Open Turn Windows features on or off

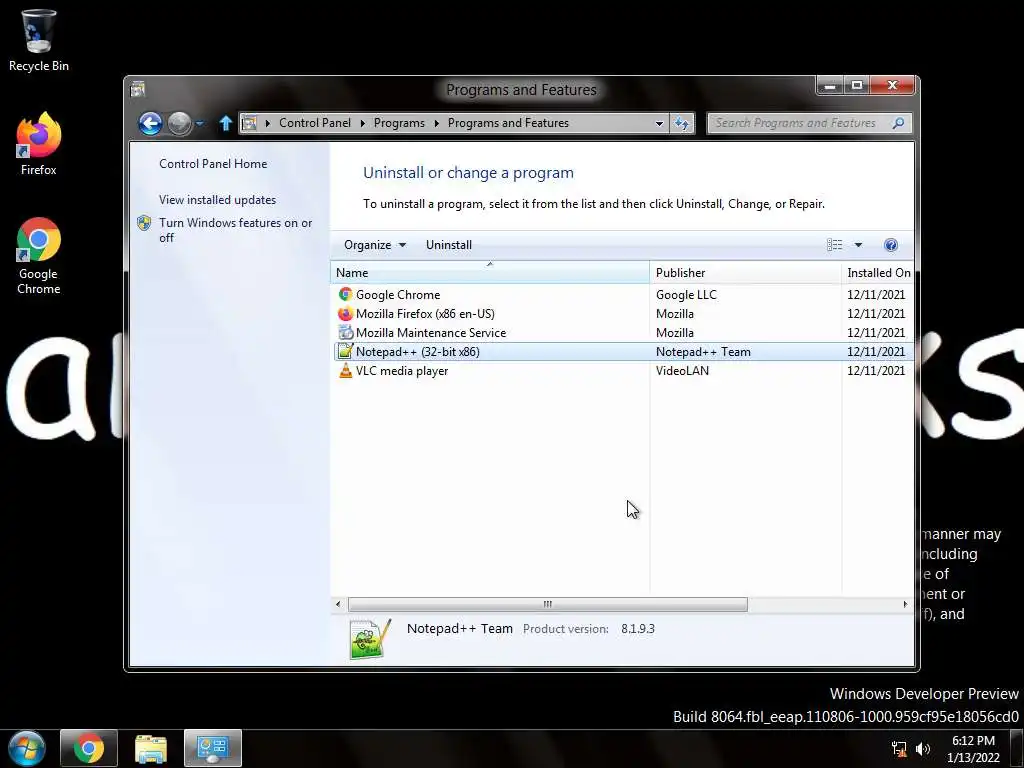[x=235, y=230]
